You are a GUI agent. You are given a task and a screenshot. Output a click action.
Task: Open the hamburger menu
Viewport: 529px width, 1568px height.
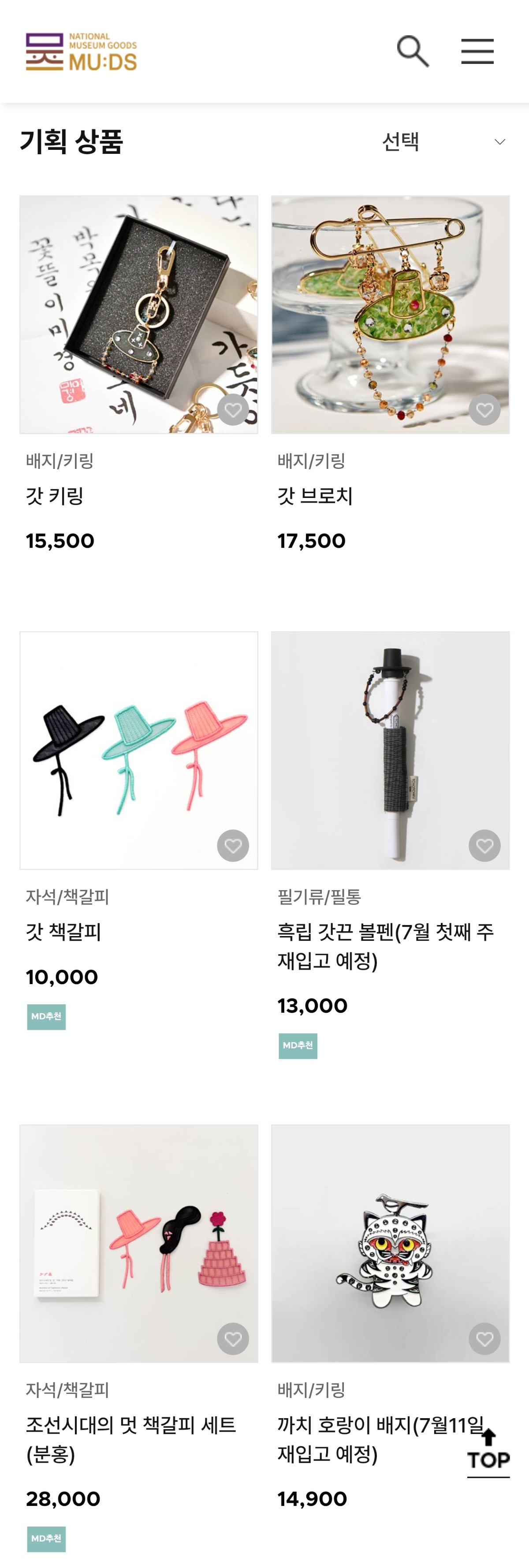pyautogui.click(x=477, y=51)
